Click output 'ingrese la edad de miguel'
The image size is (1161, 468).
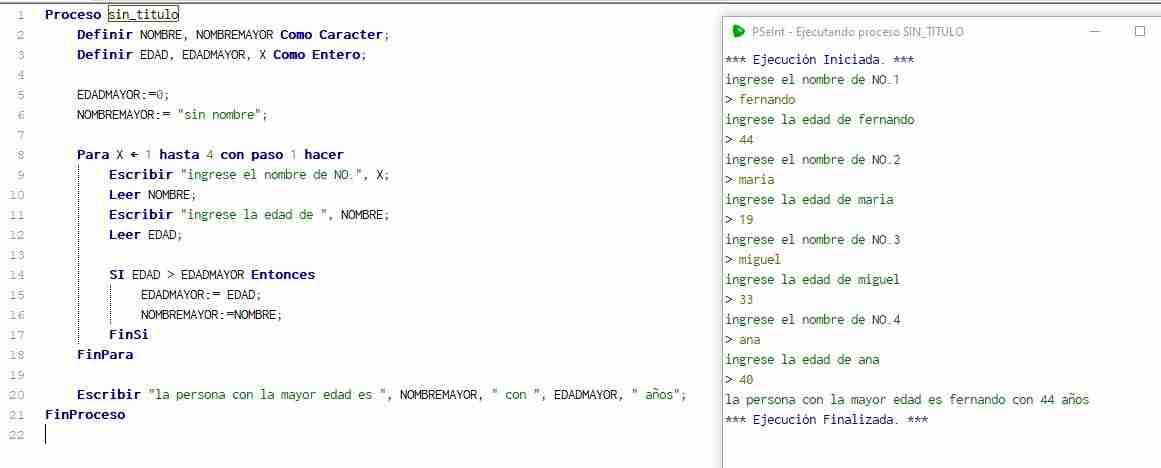[813, 280]
